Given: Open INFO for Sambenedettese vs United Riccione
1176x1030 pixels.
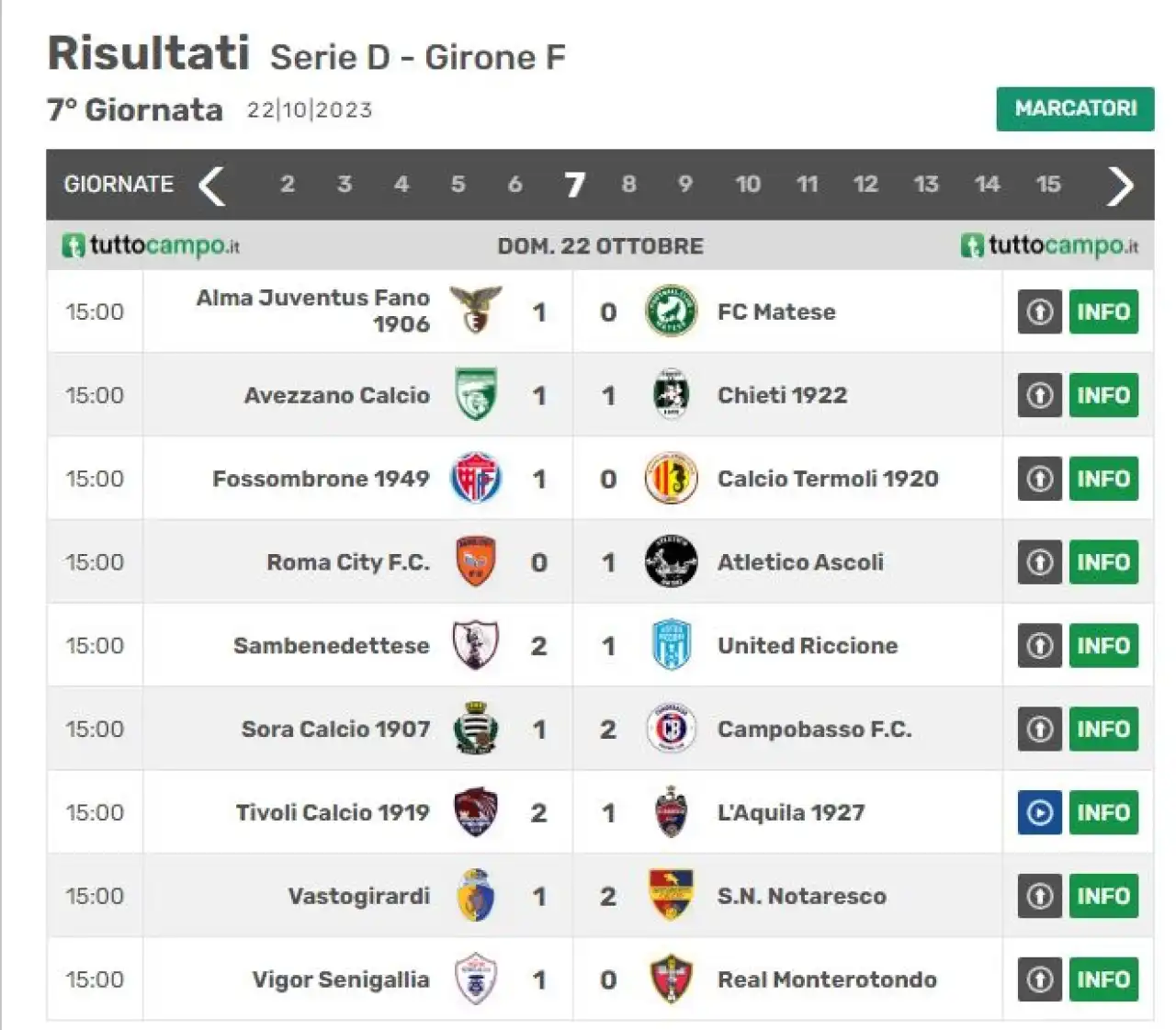Looking at the screenshot, I should (x=1103, y=645).
